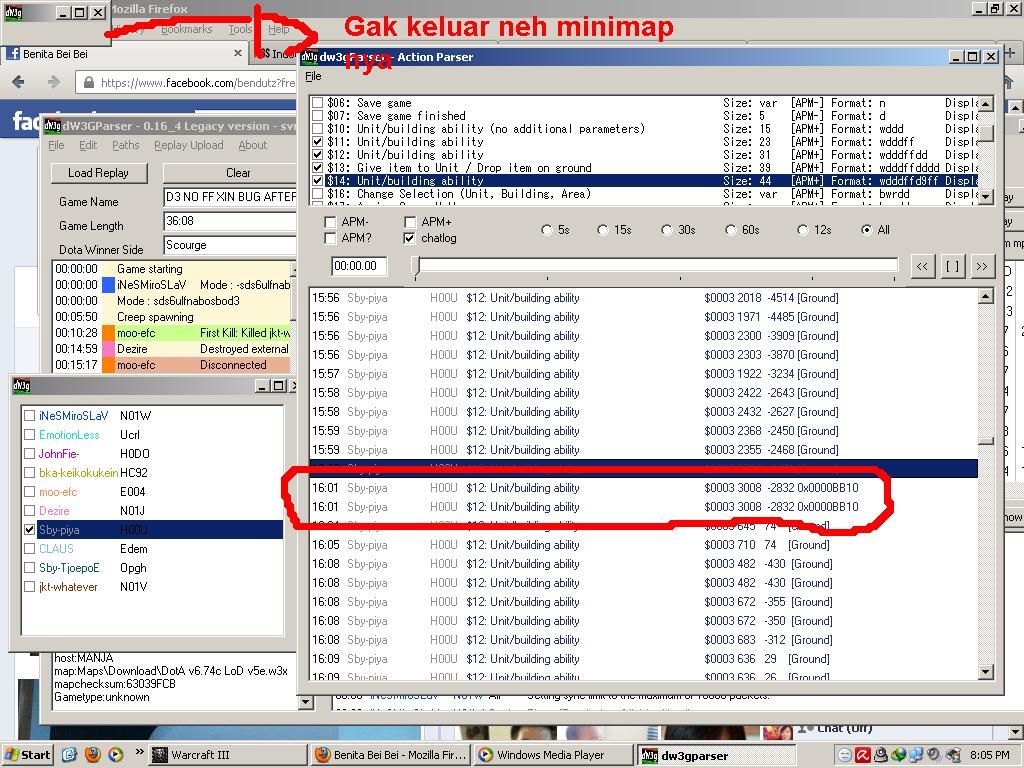Screen dimensions: 1024x768
Task: Select the All interval radio button
Action: coord(867,230)
